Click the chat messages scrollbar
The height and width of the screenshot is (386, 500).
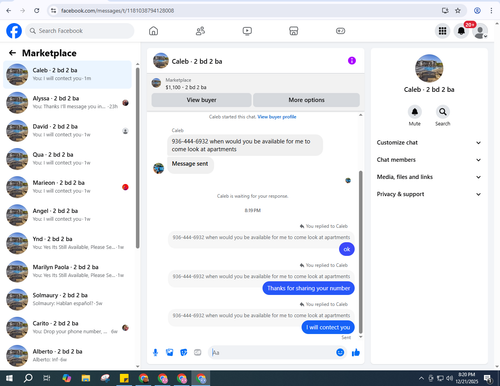(360, 252)
